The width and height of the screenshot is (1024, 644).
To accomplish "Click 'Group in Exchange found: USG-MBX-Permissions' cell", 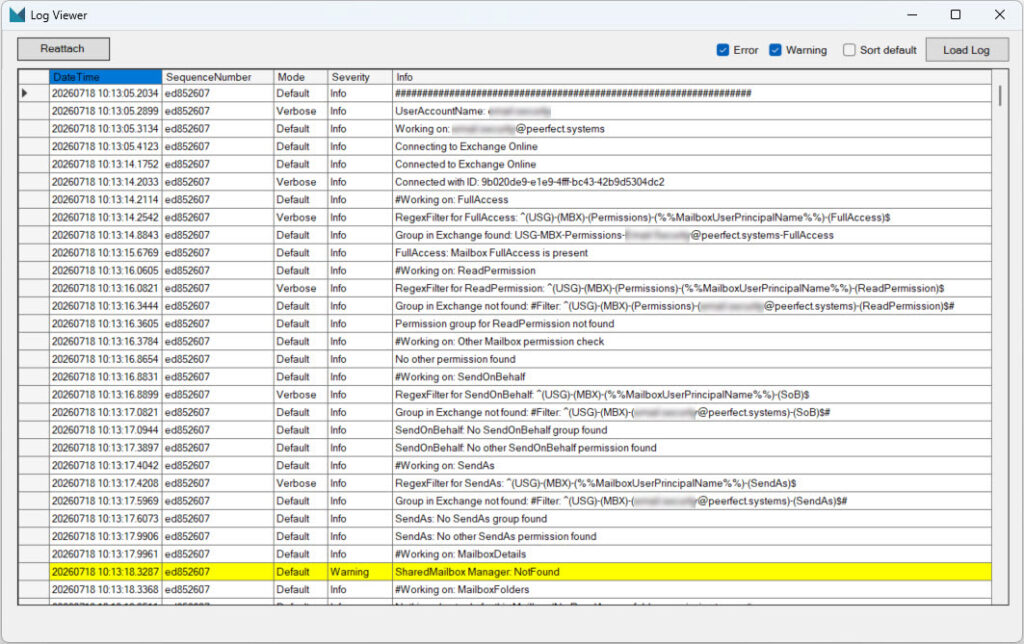I will [x=692, y=235].
